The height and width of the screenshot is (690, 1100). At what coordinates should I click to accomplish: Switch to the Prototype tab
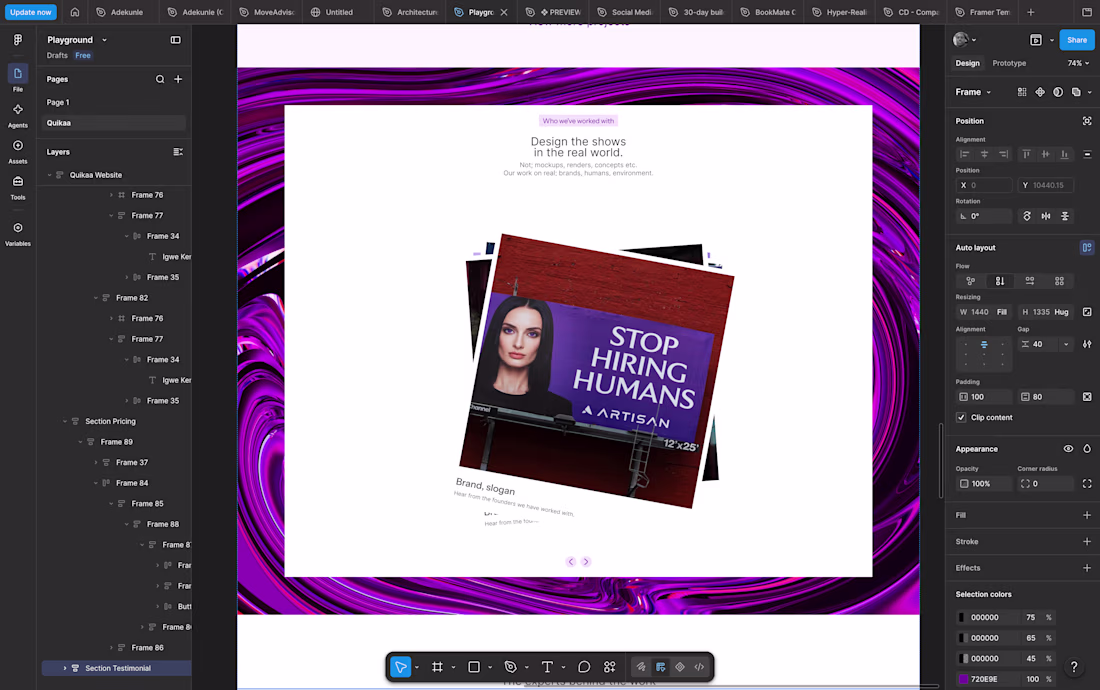tap(1009, 63)
